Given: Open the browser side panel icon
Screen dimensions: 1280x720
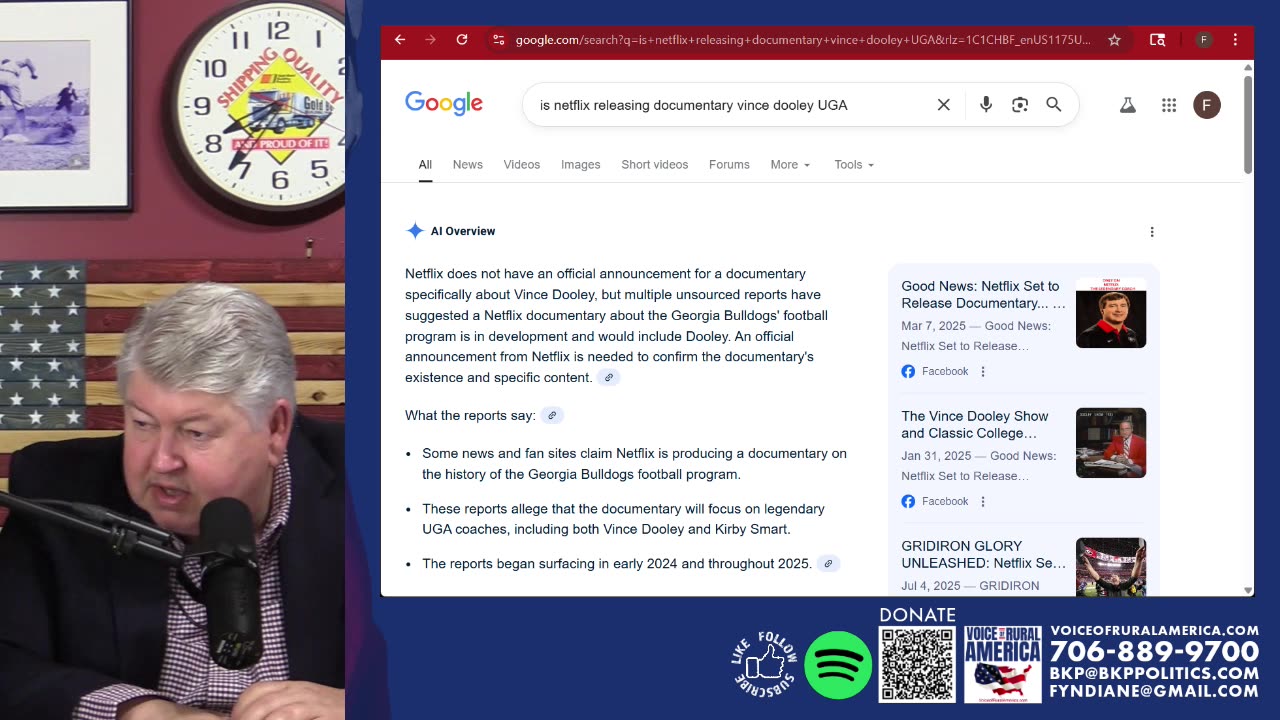Looking at the screenshot, I should coord(1157,40).
